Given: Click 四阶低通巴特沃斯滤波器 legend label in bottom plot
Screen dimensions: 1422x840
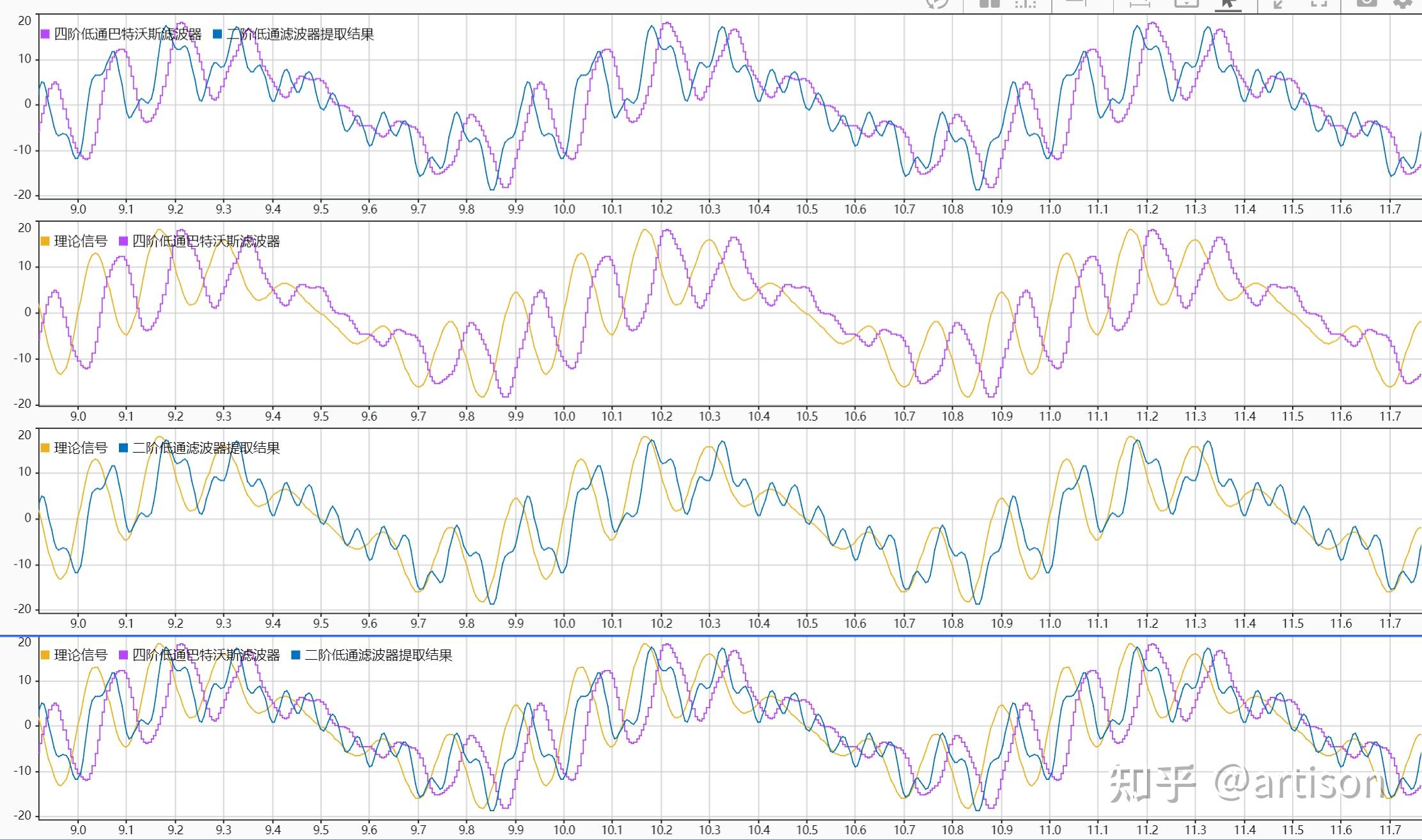Looking at the screenshot, I should click(x=206, y=655).
